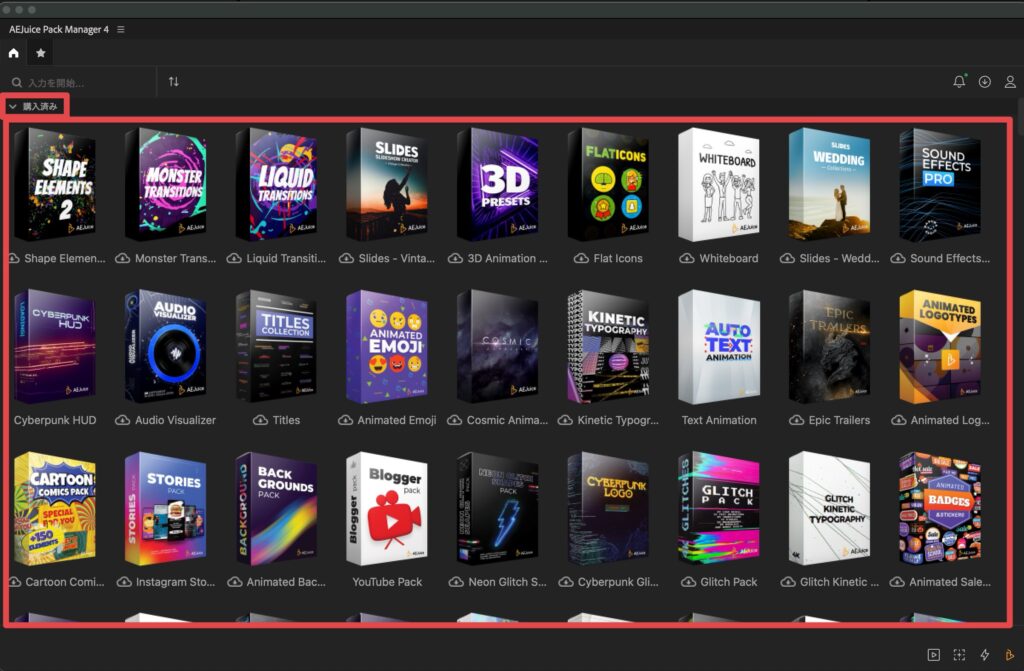This screenshot has width=1024, height=671.
Task: Download the Monster Transitions pack via cloud icon
Action: point(122,258)
